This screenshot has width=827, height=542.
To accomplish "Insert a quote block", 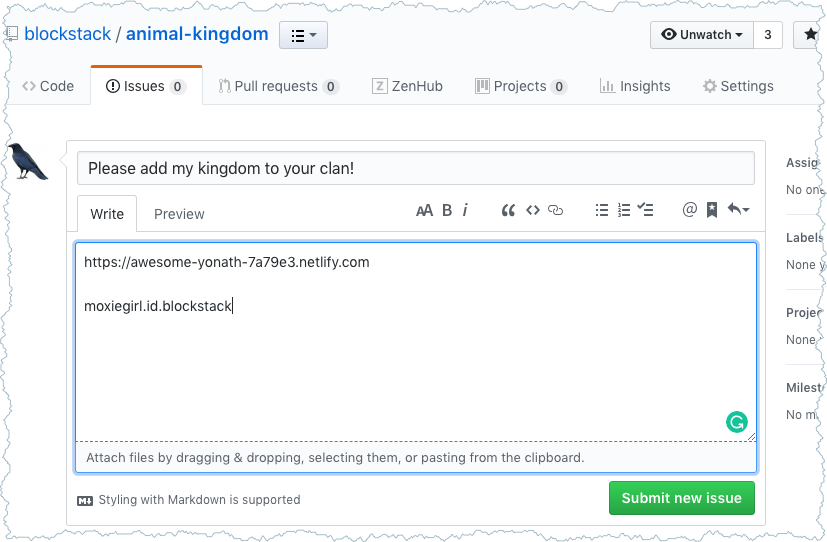I will (x=508, y=210).
